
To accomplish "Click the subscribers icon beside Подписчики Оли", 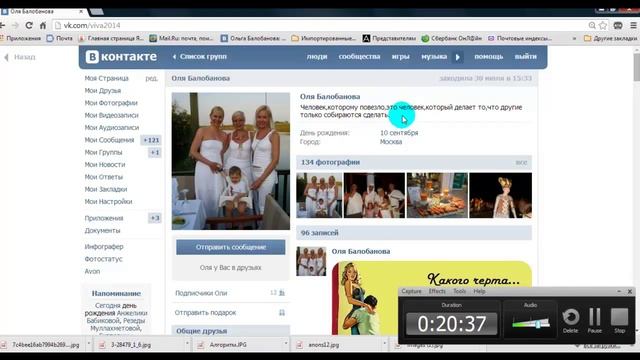I will pos(282,293).
